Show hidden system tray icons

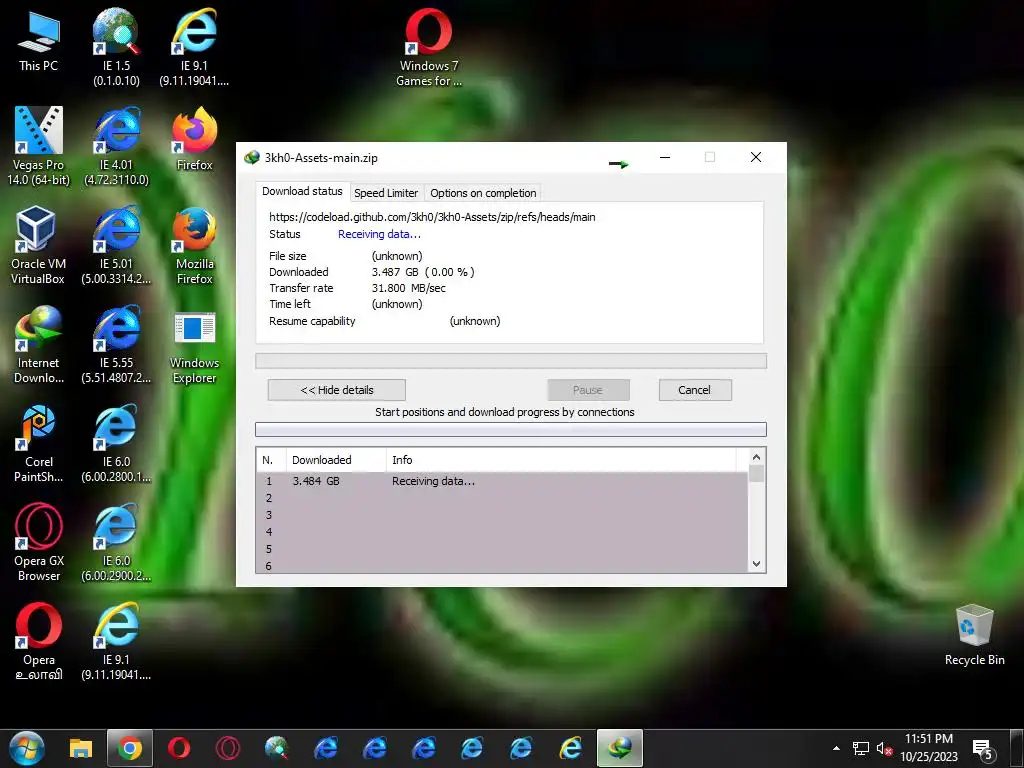click(836, 748)
